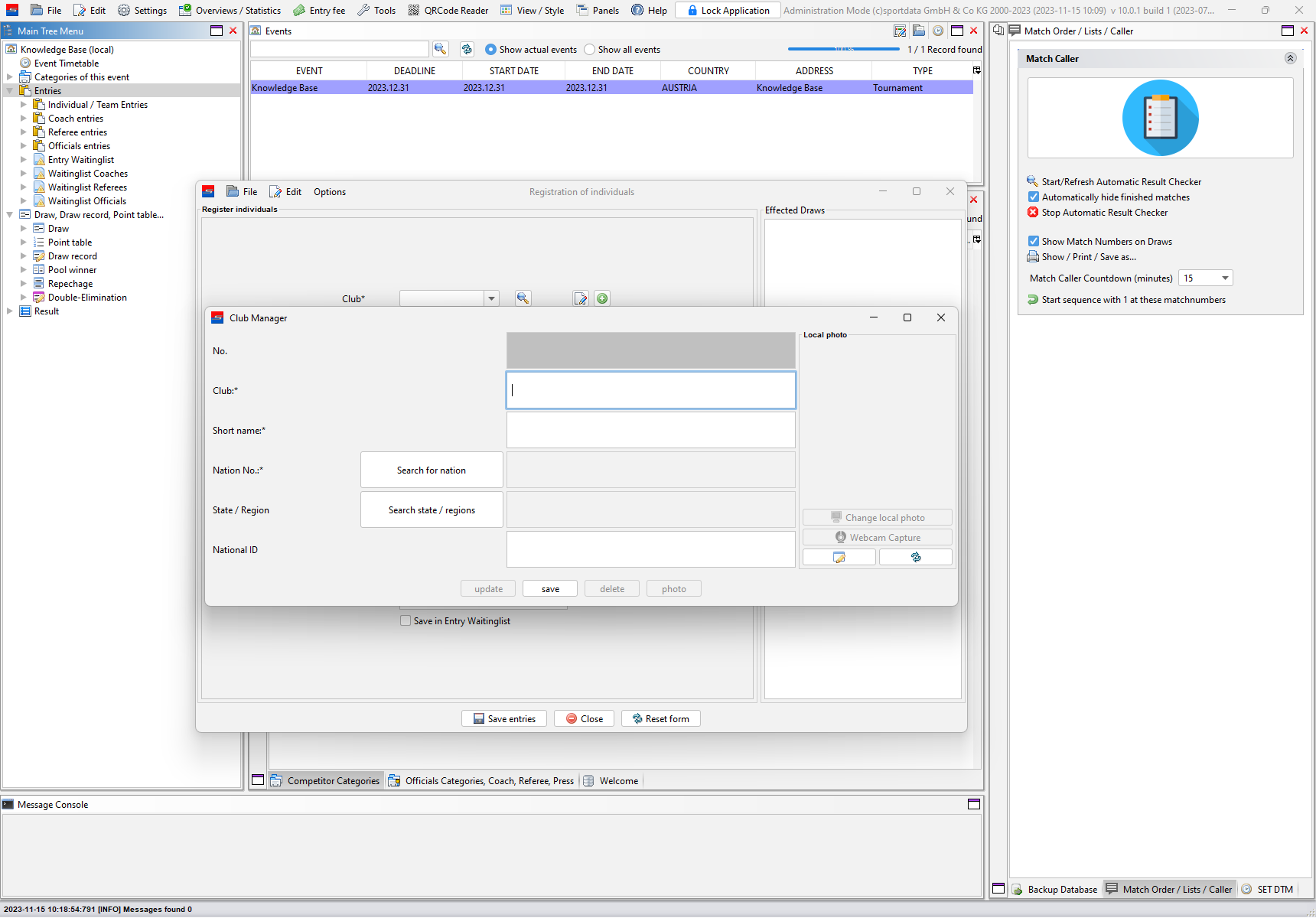The image size is (1316, 918).
Task: Click the edit photo icon button in Club Manager
Action: (x=839, y=558)
